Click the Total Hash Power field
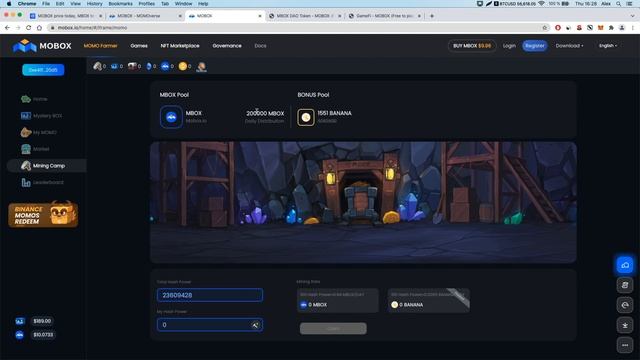 click(210, 295)
